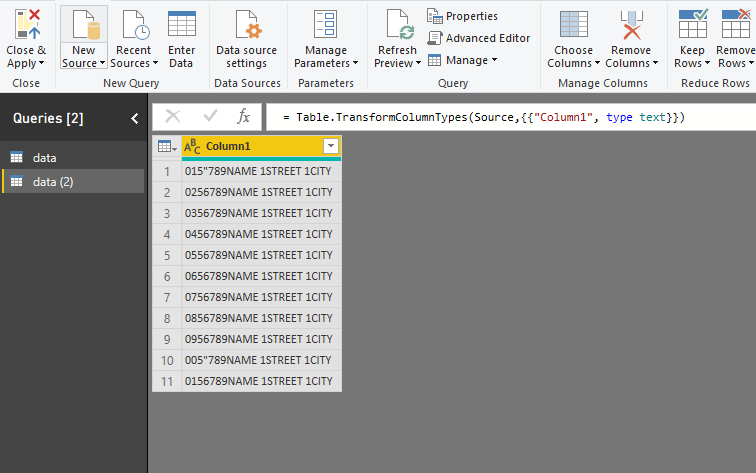Open the table menu icon in grid corner
Image resolution: width=756 pixels, height=473 pixels.
167,146
